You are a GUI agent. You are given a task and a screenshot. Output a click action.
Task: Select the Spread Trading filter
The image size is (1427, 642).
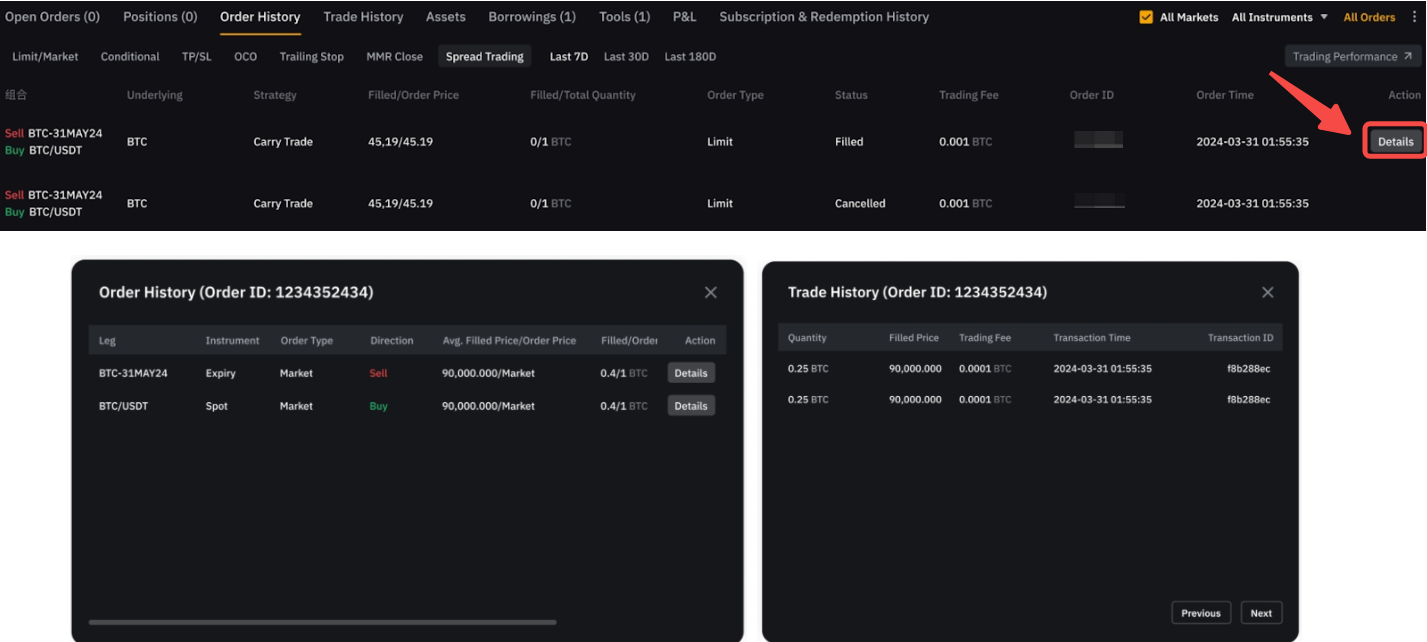(x=484, y=57)
